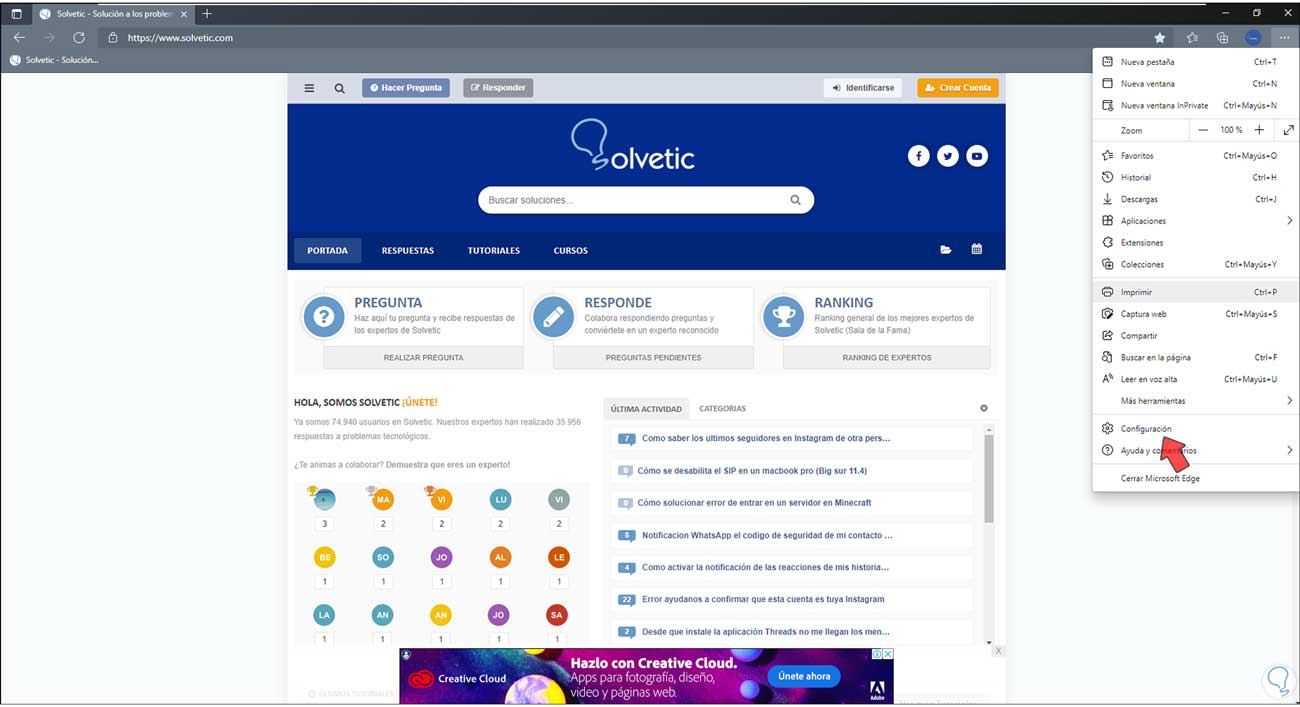Click the LU user avatar
The width and height of the screenshot is (1300, 707).
tap(501, 500)
